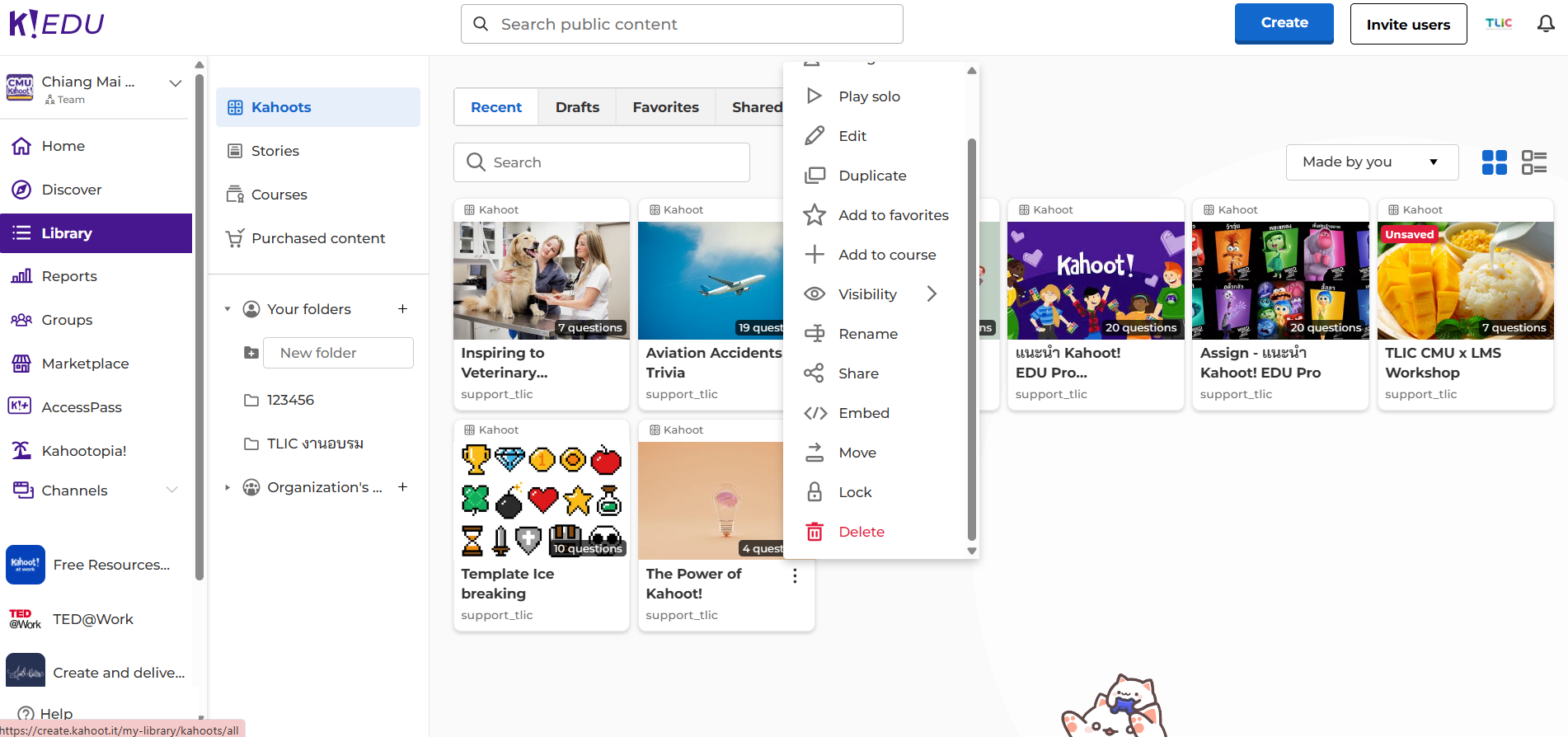Collapse the Your folders tree

click(228, 309)
